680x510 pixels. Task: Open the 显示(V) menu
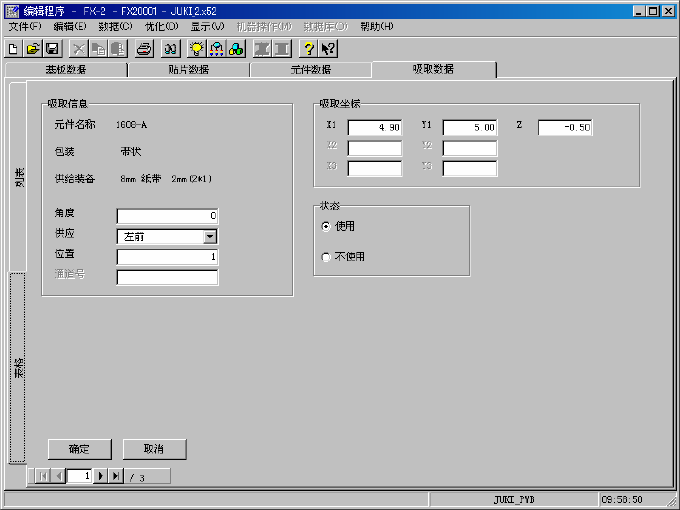click(208, 26)
